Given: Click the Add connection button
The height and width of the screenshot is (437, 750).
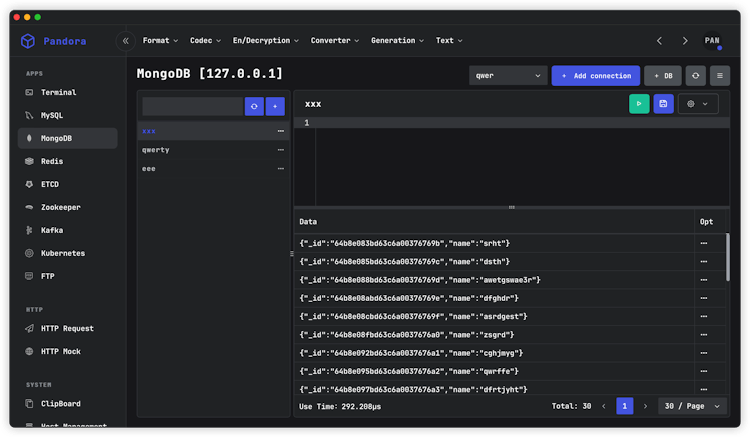Looking at the screenshot, I should [x=596, y=76].
